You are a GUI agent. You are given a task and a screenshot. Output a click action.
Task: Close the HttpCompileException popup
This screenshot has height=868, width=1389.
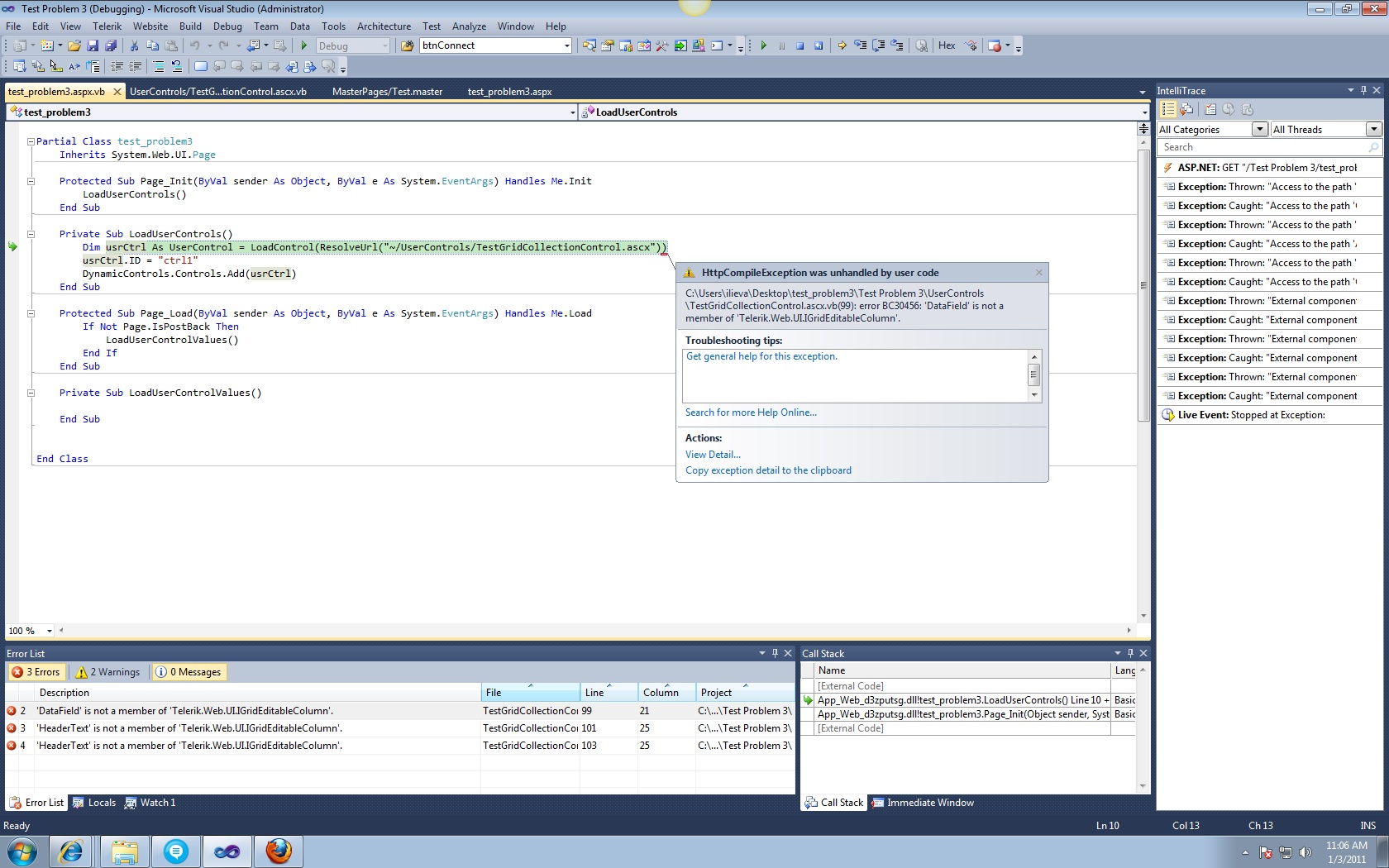point(1039,272)
